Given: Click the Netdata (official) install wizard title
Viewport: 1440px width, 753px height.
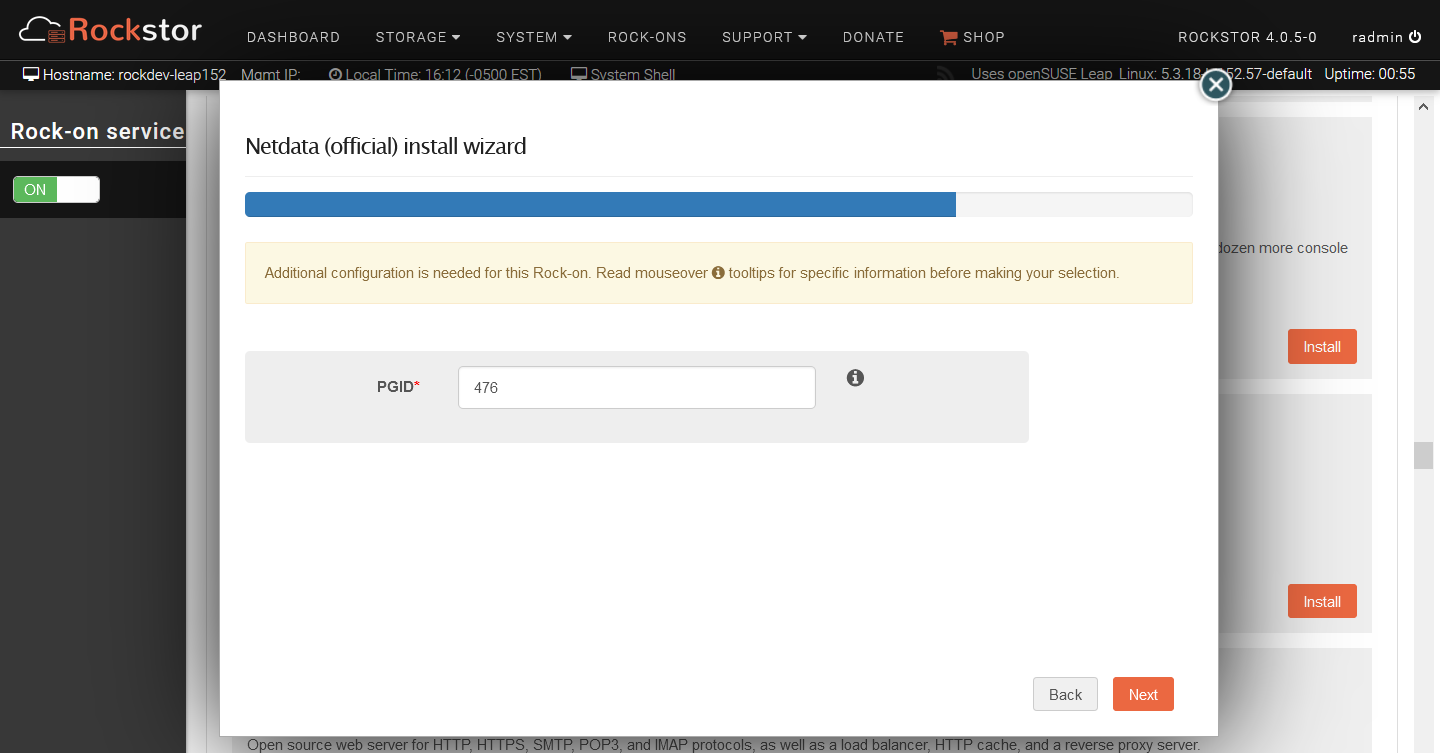Looking at the screenshot, I should click(x=386, y=146).
